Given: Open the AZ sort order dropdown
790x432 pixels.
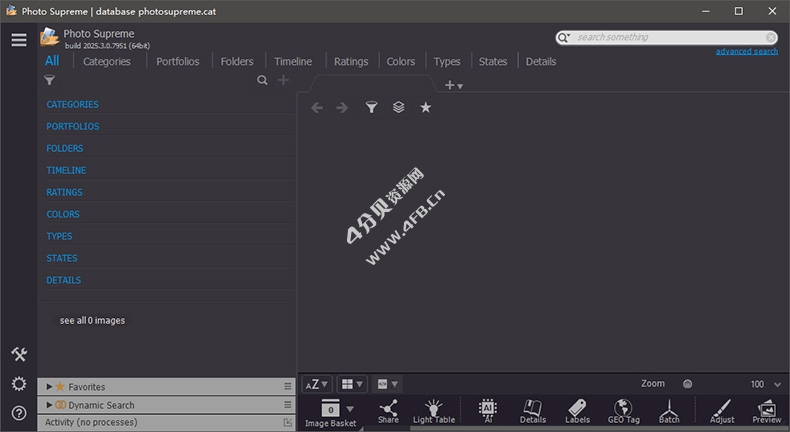Looking at the screenshot, I should (x=317, y=384).
